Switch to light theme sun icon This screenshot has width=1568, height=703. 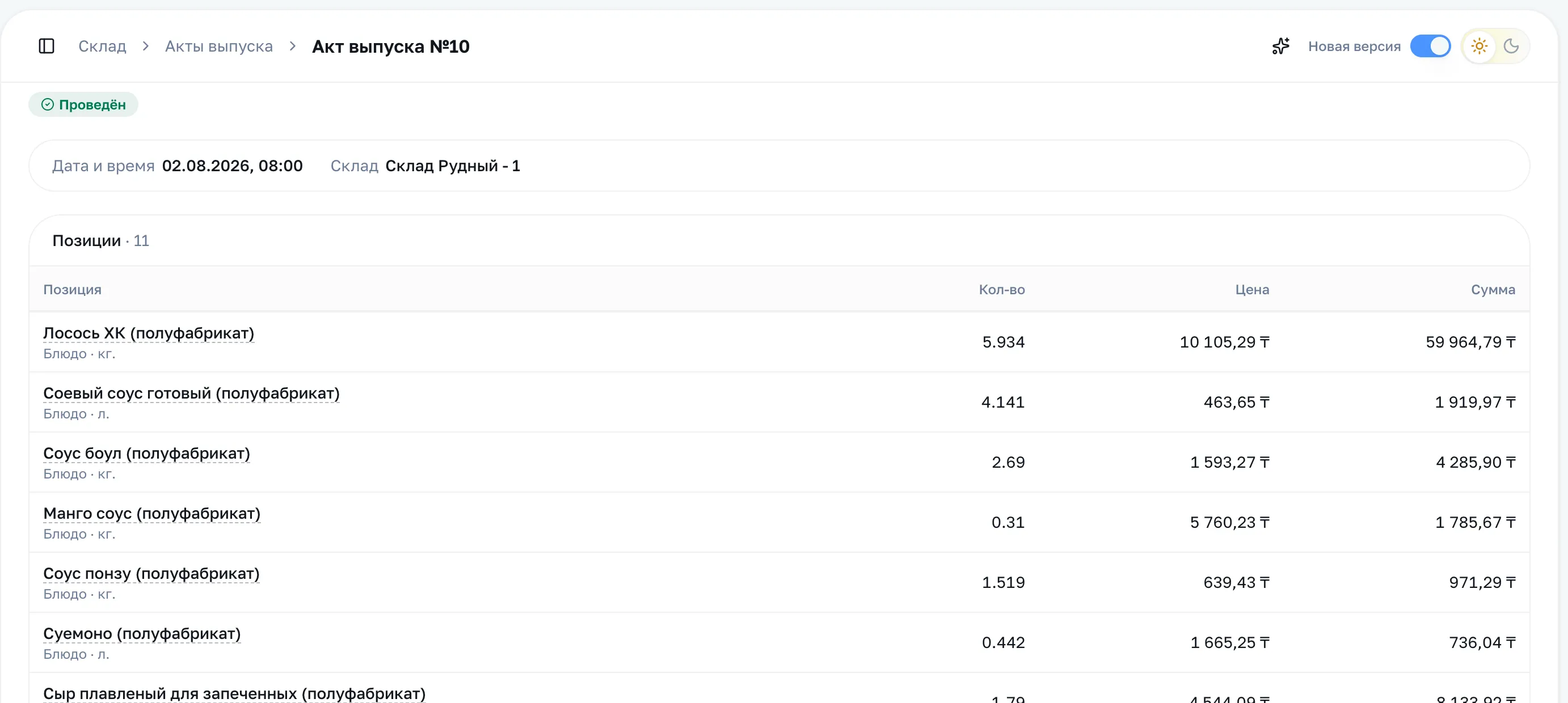click(1479, 46)
